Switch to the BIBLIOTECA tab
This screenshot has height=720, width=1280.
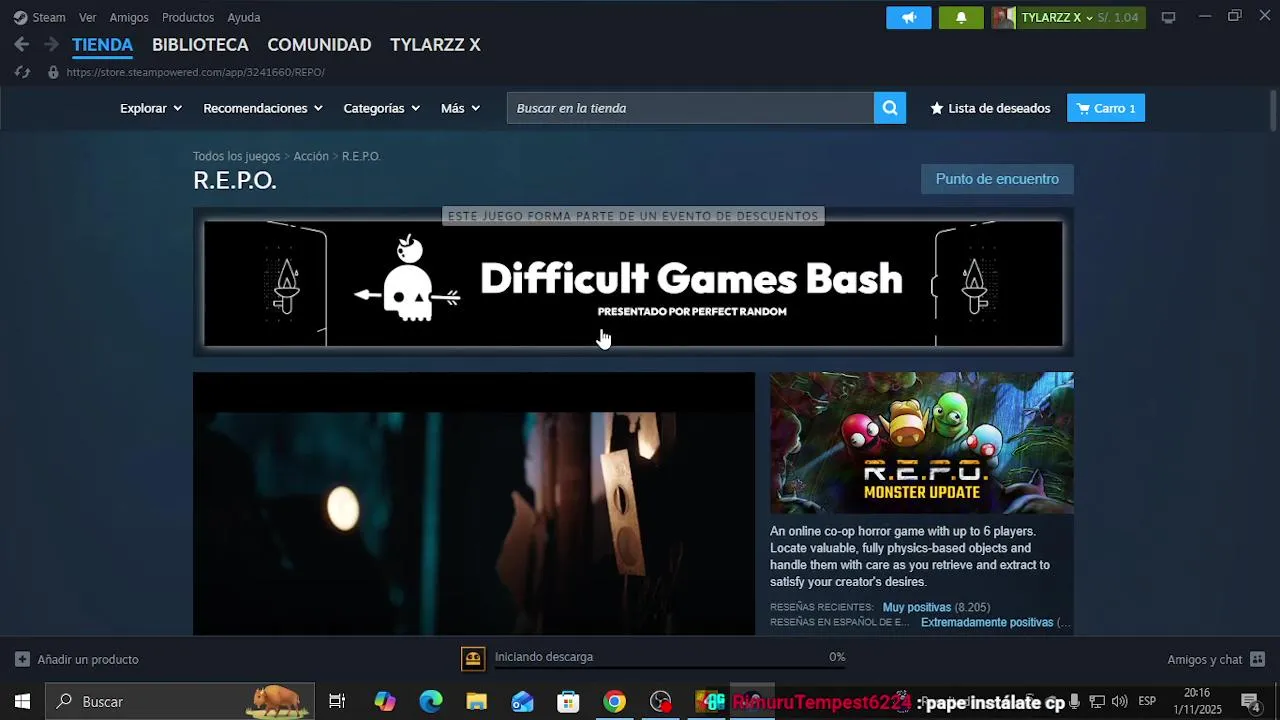(200, 45)
